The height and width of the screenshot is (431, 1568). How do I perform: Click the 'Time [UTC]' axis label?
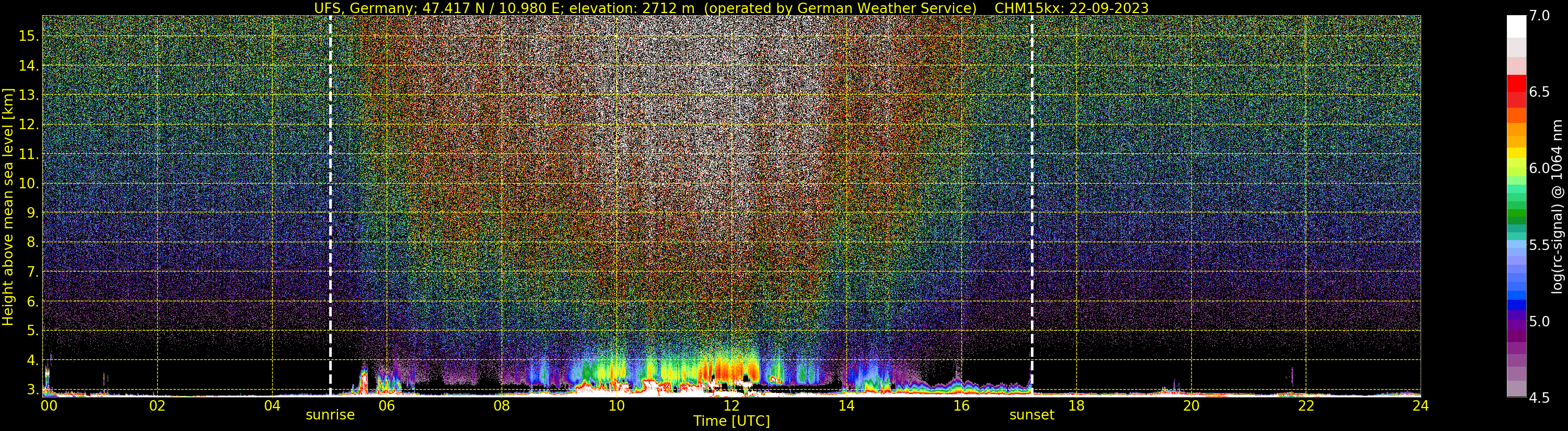[x=731, y=421]
